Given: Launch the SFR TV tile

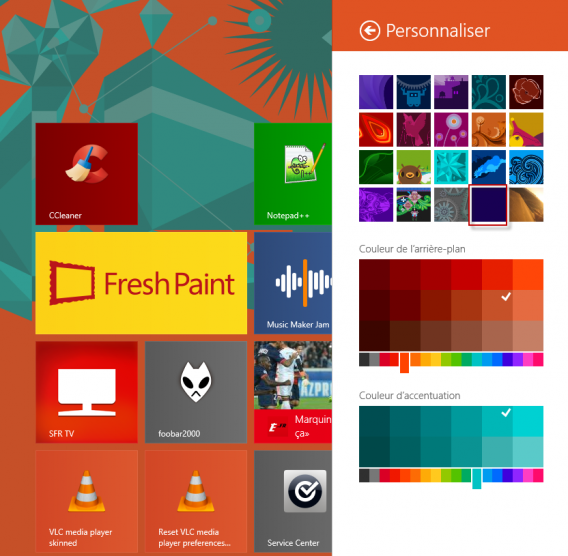Looking at the screenshot, I should click(x=87, y=392).
